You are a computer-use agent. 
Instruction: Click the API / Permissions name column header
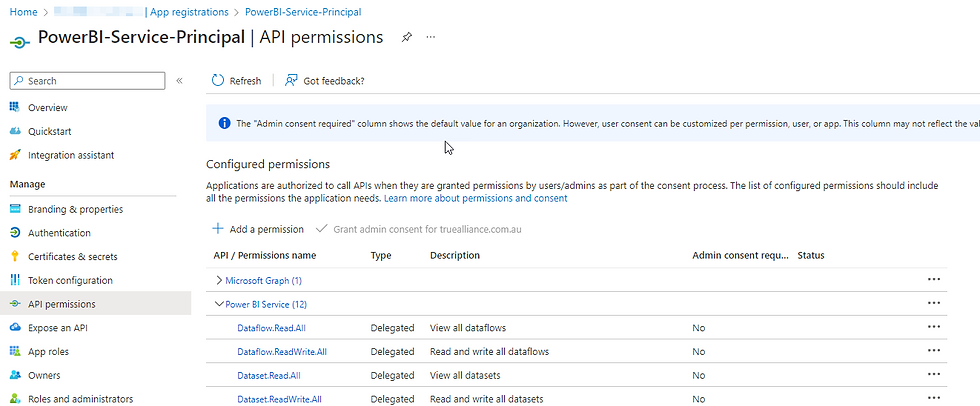264,255
